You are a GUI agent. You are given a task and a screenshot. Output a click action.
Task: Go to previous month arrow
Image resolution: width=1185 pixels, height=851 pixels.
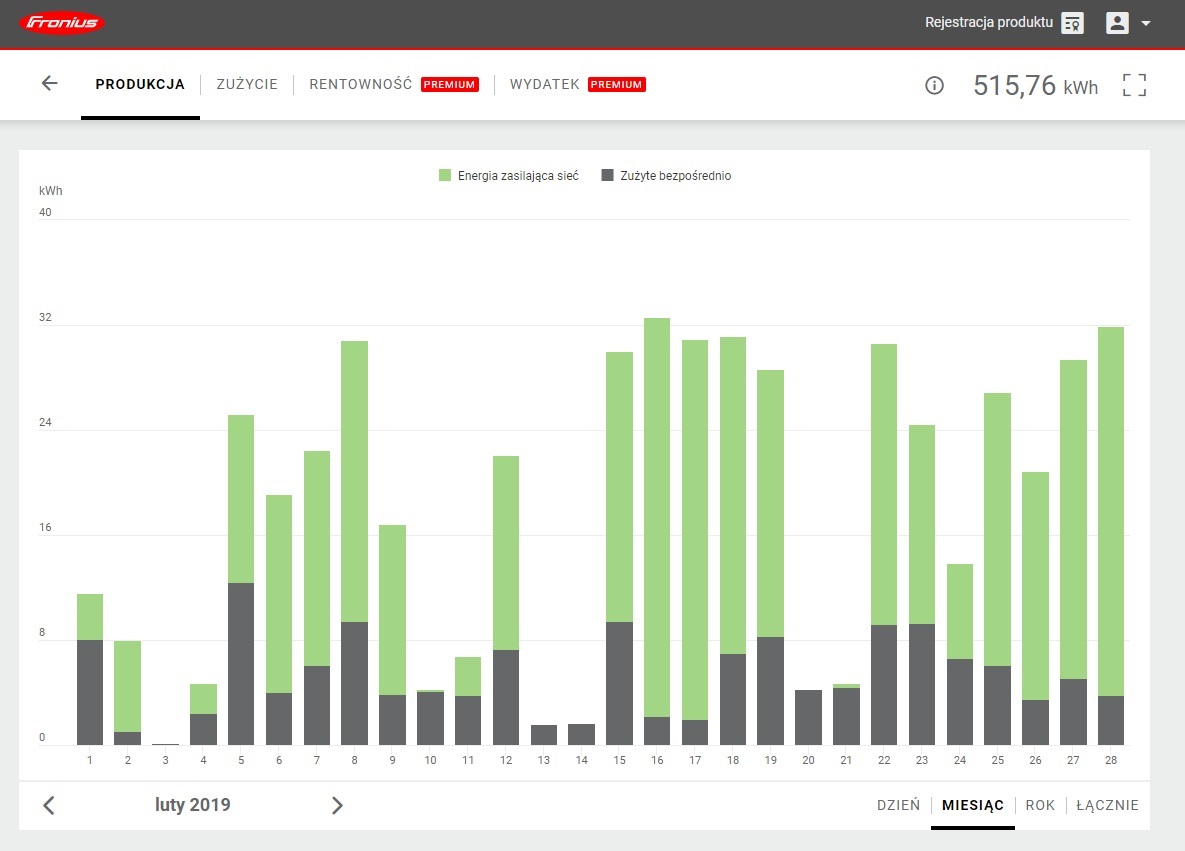(x=49, y=805)
